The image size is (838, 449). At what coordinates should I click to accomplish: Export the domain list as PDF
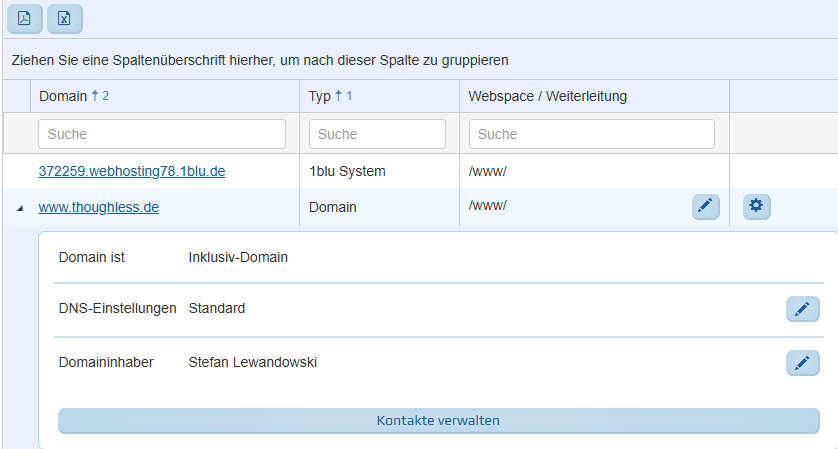tap(25, 18)
